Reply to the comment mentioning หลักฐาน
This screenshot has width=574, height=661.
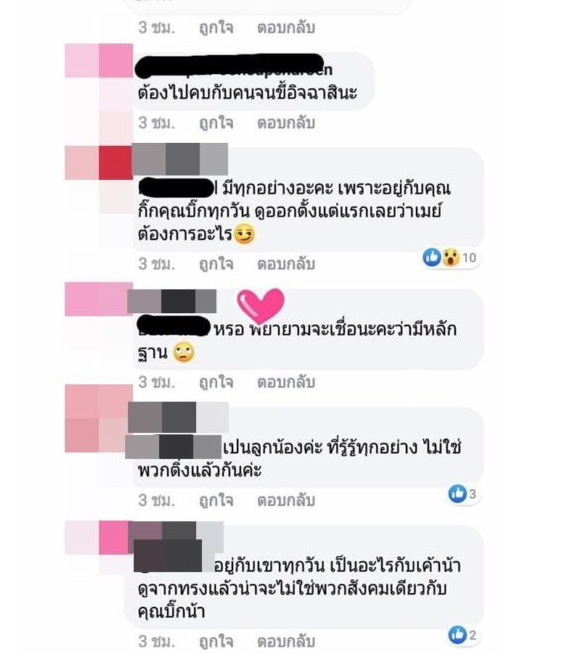[x=286, y=382]
